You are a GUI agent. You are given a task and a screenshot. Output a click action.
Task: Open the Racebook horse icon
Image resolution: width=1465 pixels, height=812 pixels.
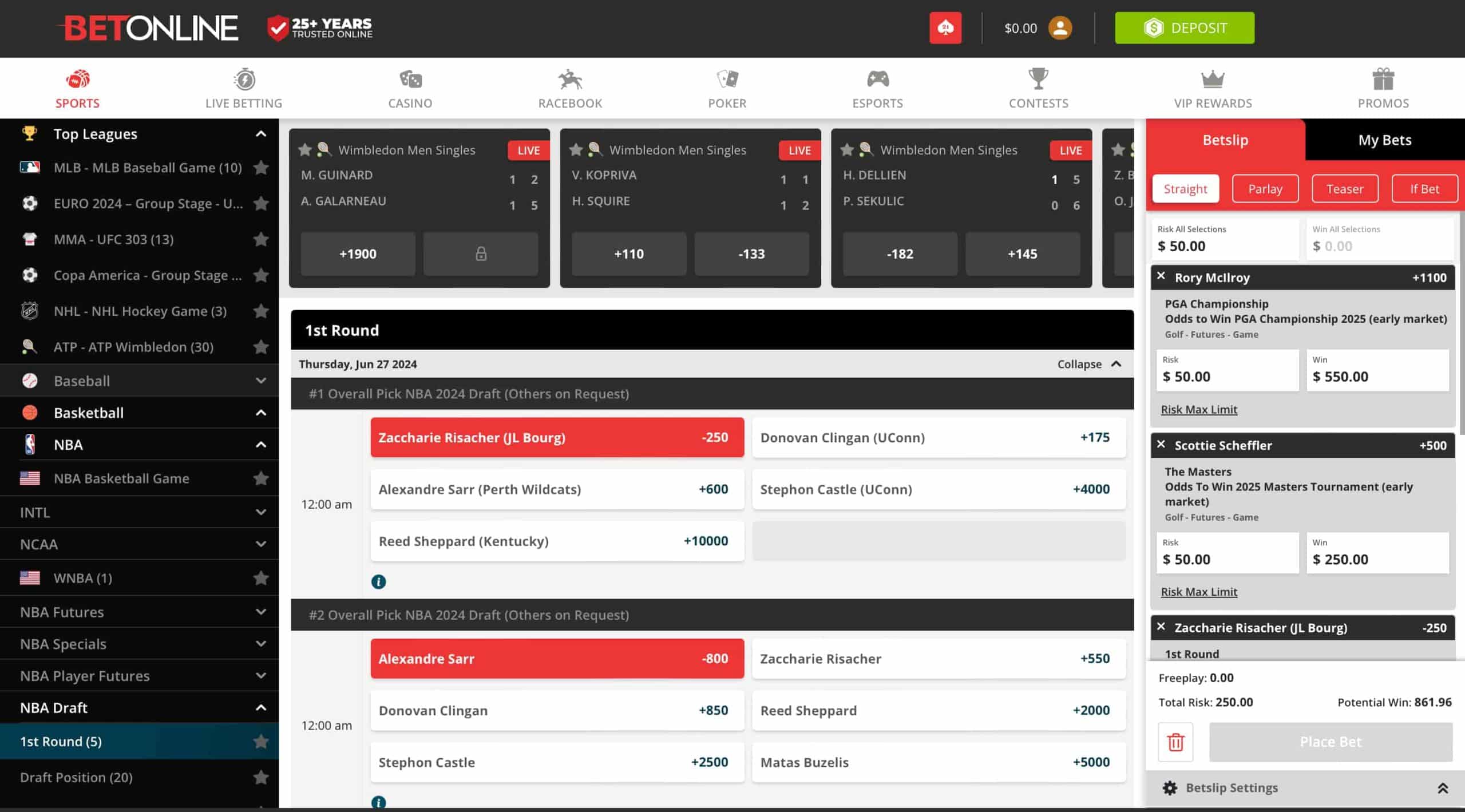coord(570,79)
